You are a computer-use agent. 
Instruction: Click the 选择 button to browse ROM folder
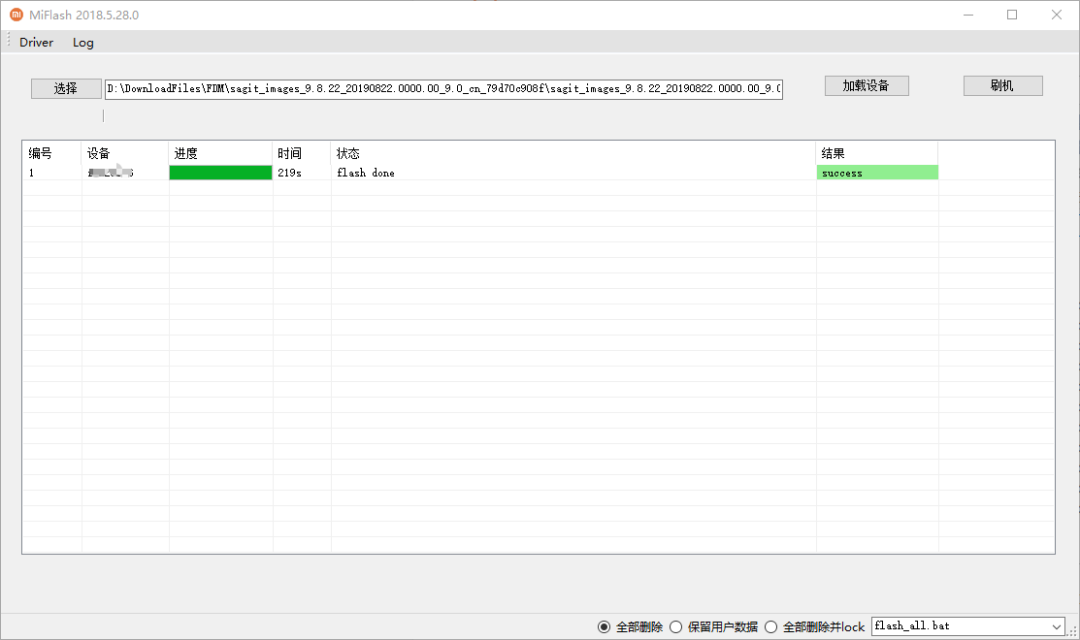65,88
